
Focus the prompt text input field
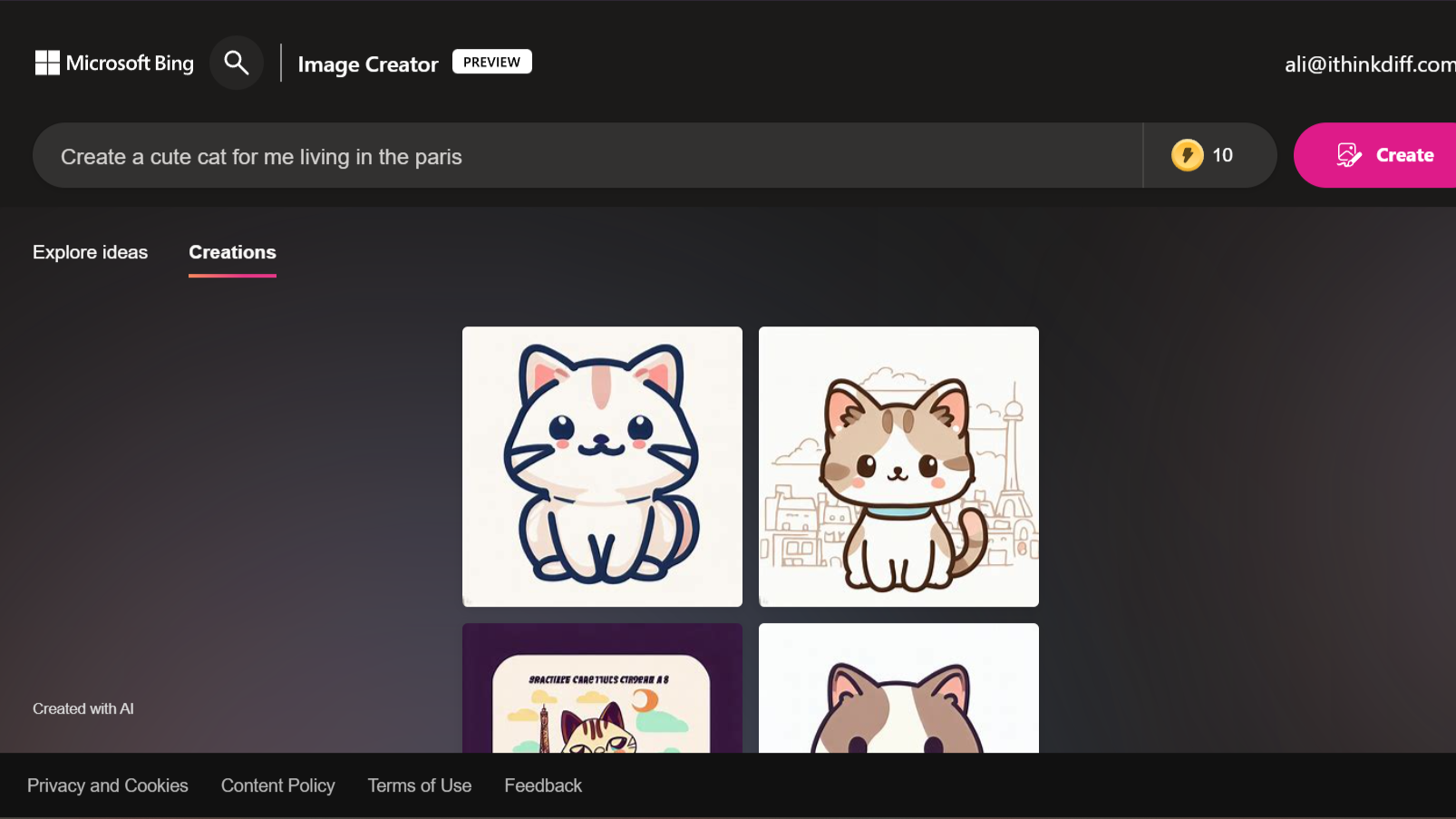[x=587, y=156]
